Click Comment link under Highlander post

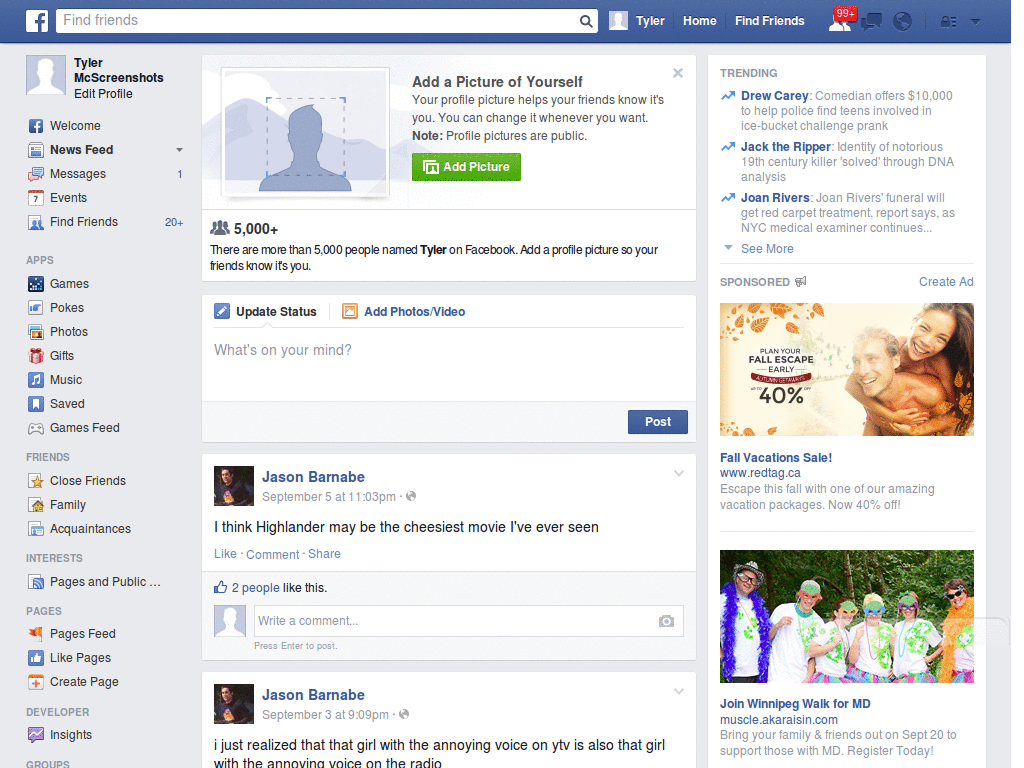click(272, 554)
